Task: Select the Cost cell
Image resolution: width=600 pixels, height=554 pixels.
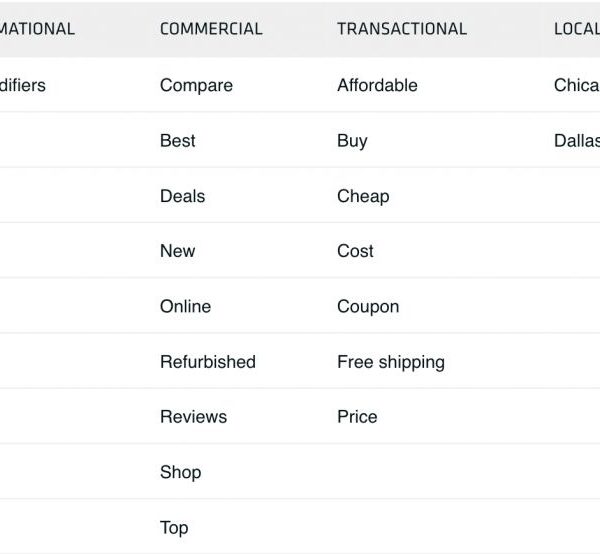Action: tap(355, 251)
